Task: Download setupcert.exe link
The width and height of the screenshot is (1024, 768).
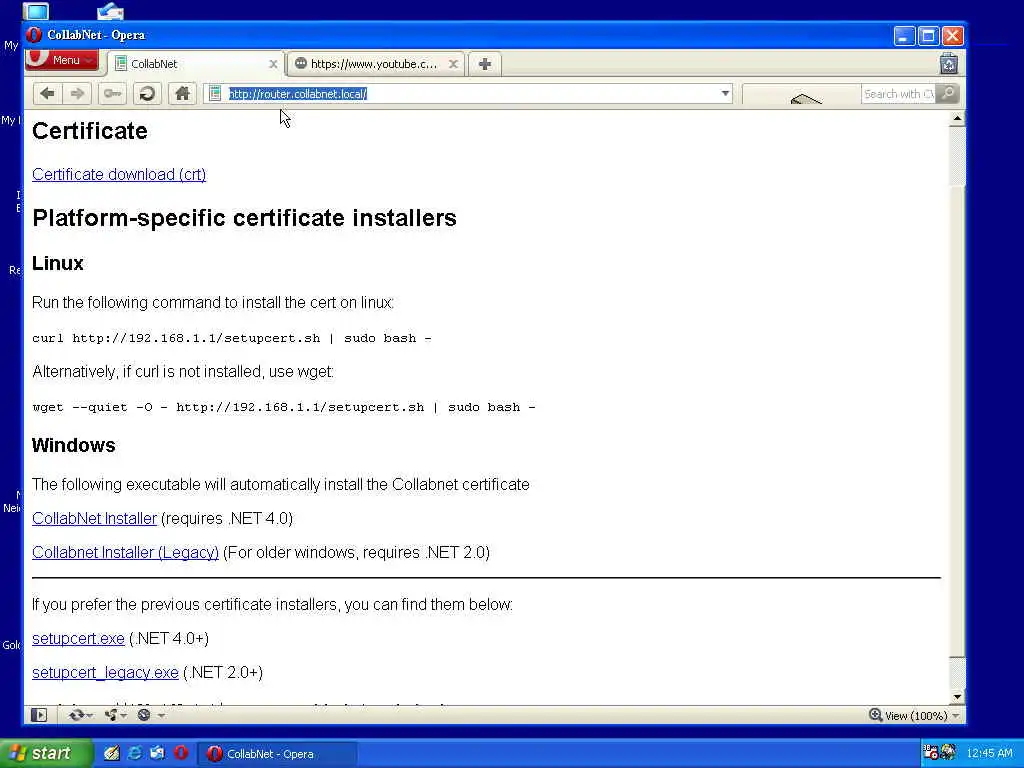Action: 78,639
